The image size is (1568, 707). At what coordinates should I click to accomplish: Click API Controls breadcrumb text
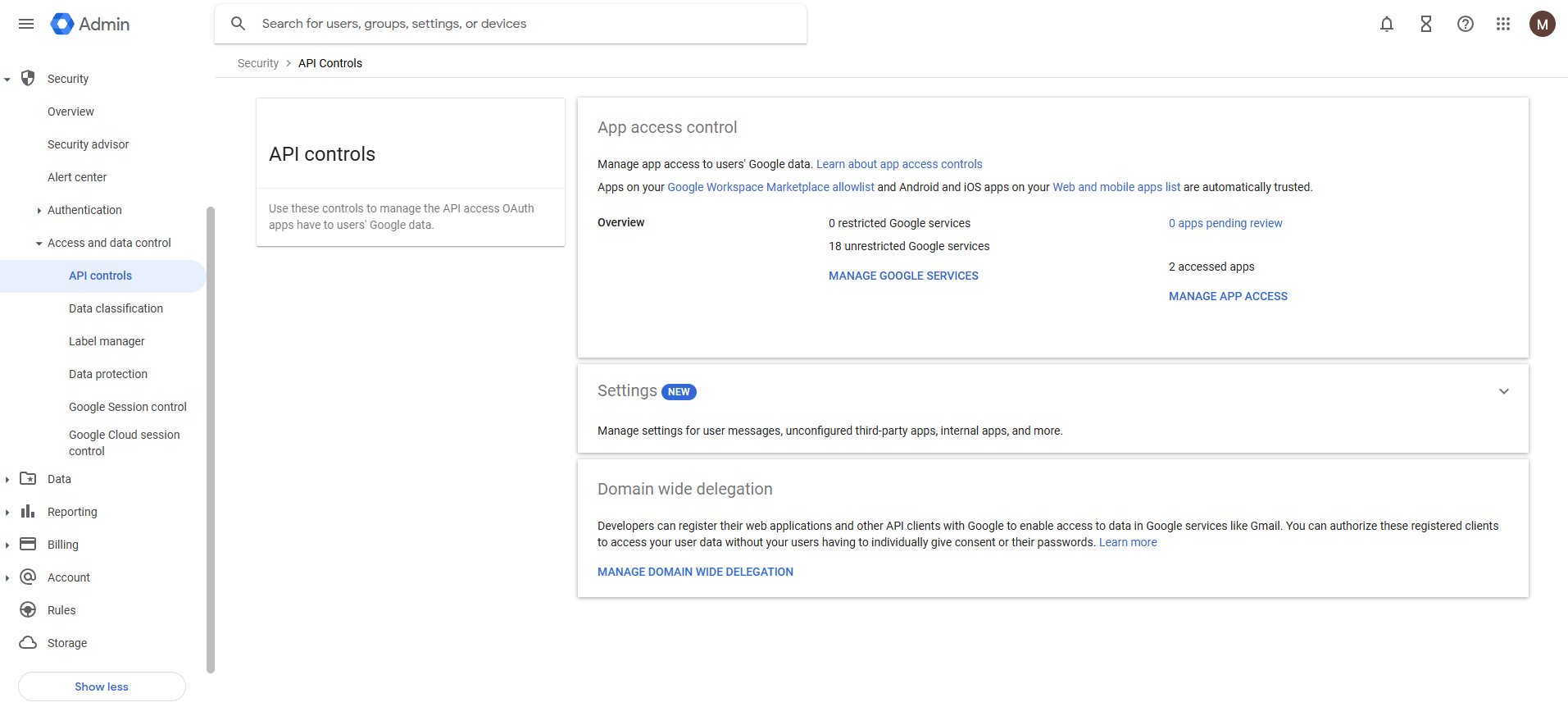point(330,63)
